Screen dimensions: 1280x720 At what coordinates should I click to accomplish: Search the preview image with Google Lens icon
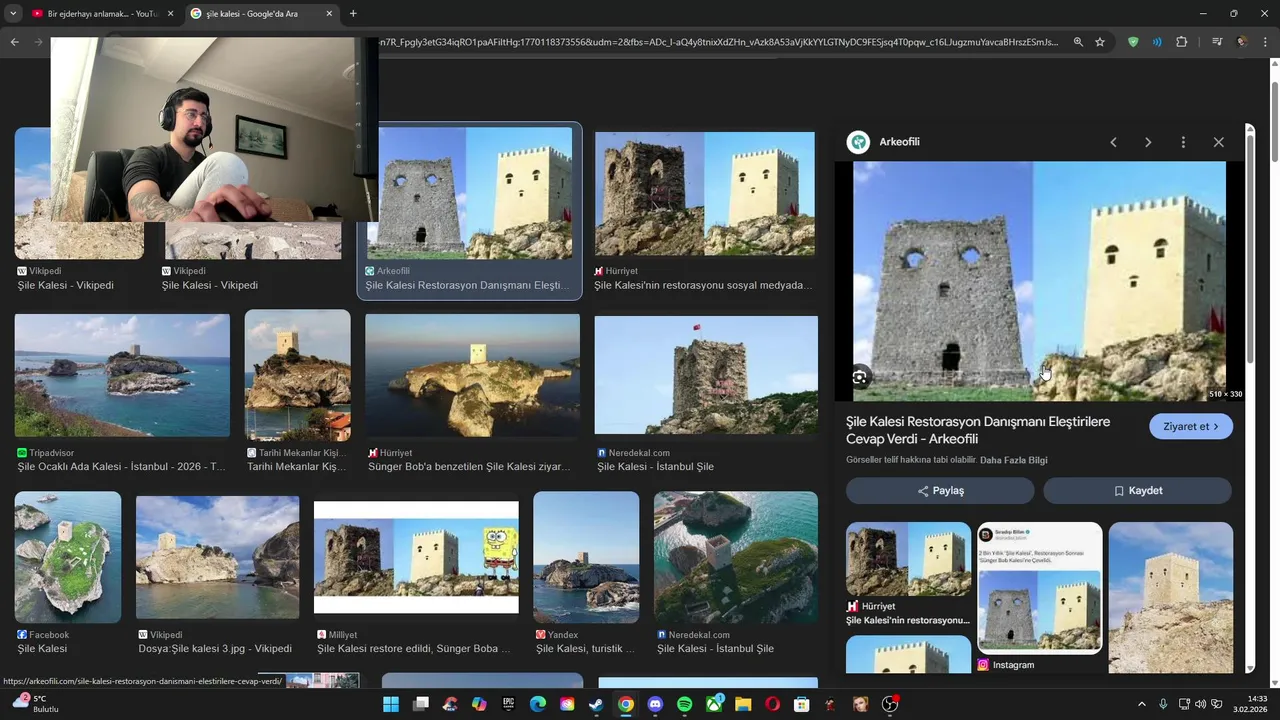click(860, 377)
